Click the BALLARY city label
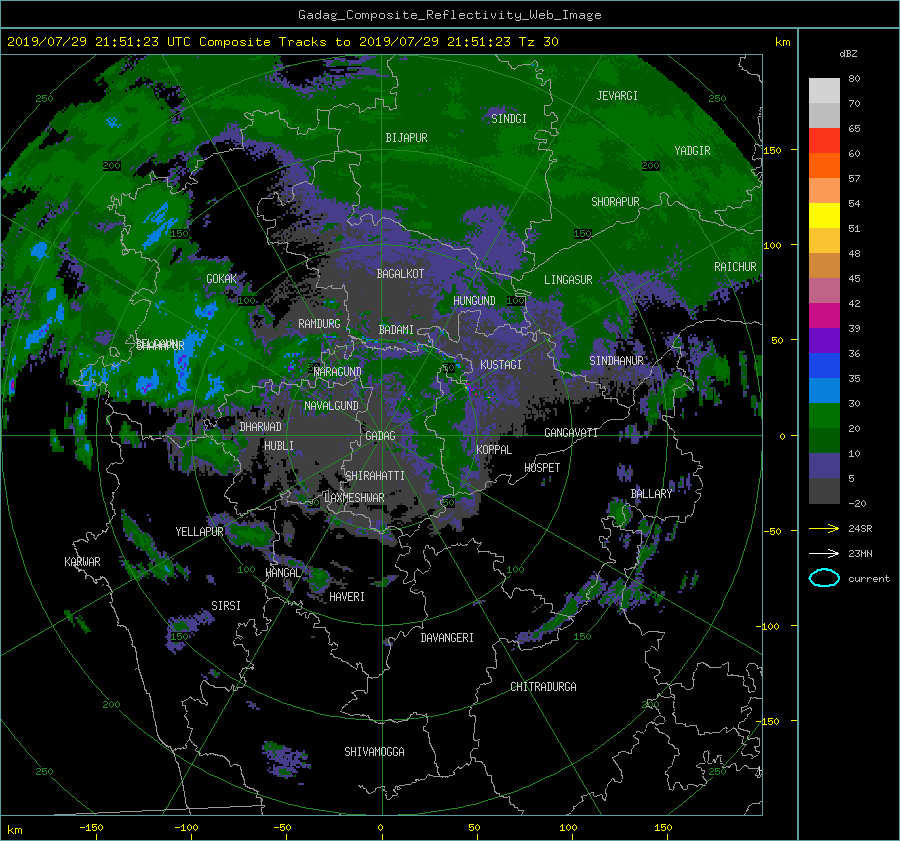This screenshot has width=900, height=841. (x=651, y=494)
